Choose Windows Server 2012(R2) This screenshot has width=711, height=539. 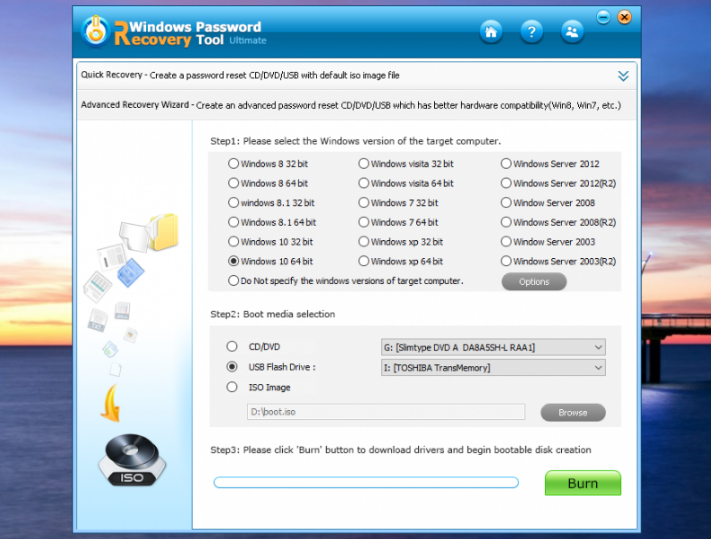point(558,183)
